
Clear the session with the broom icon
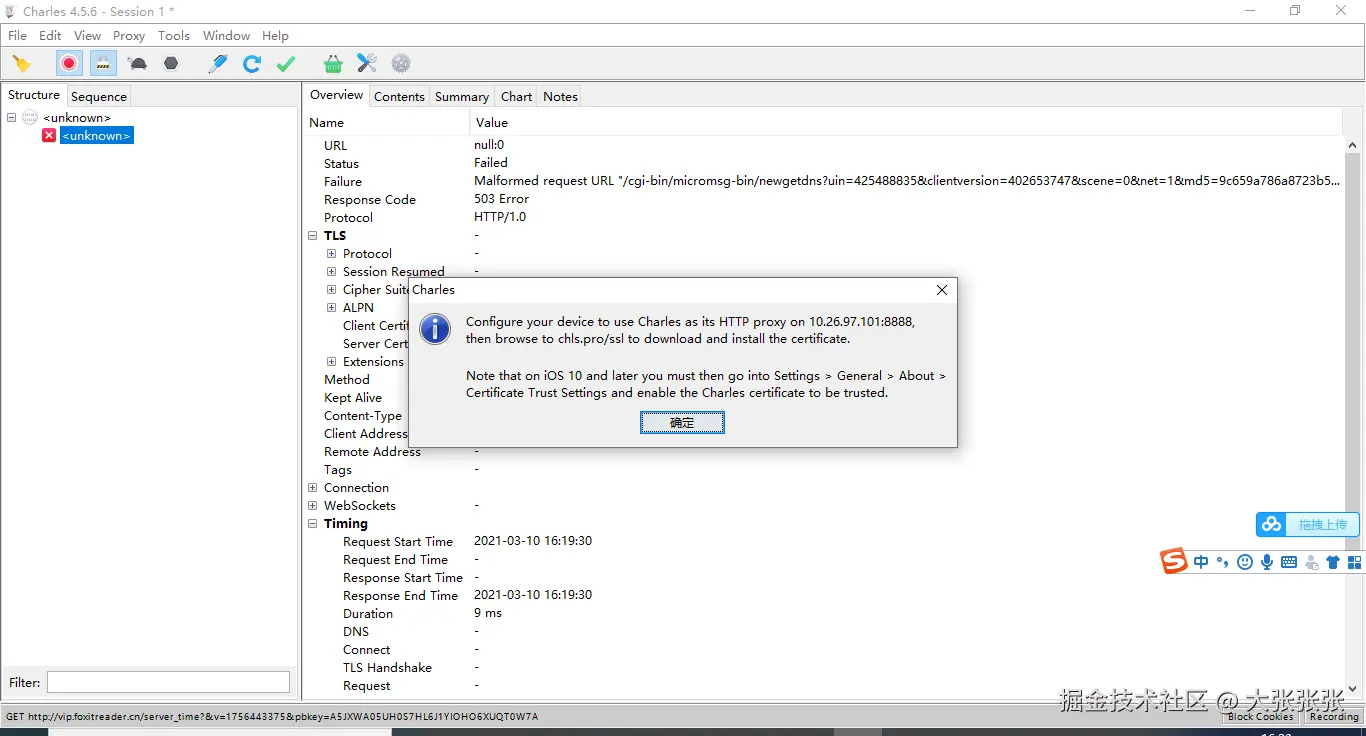click(x=21, y=64)
